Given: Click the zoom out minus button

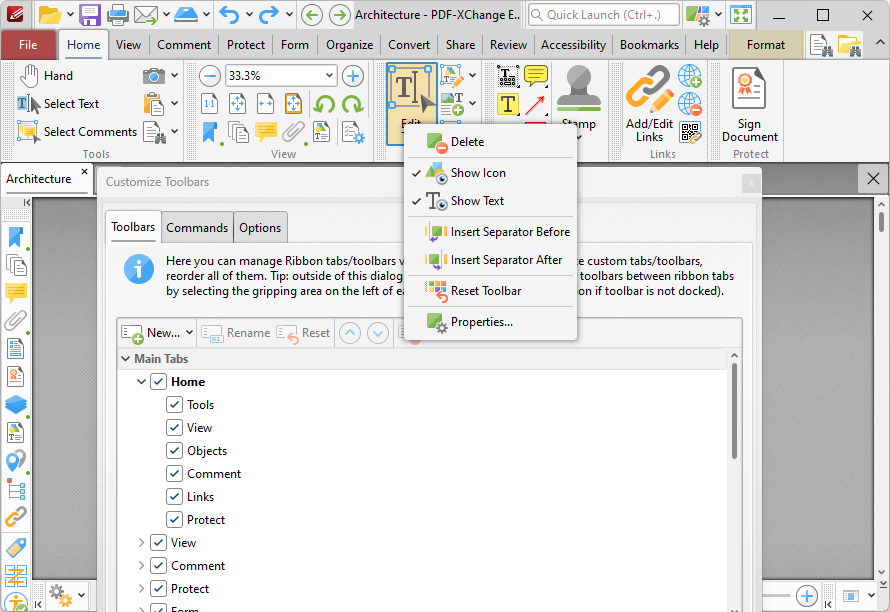Looking at the screenshot, I should coord(210,76).
